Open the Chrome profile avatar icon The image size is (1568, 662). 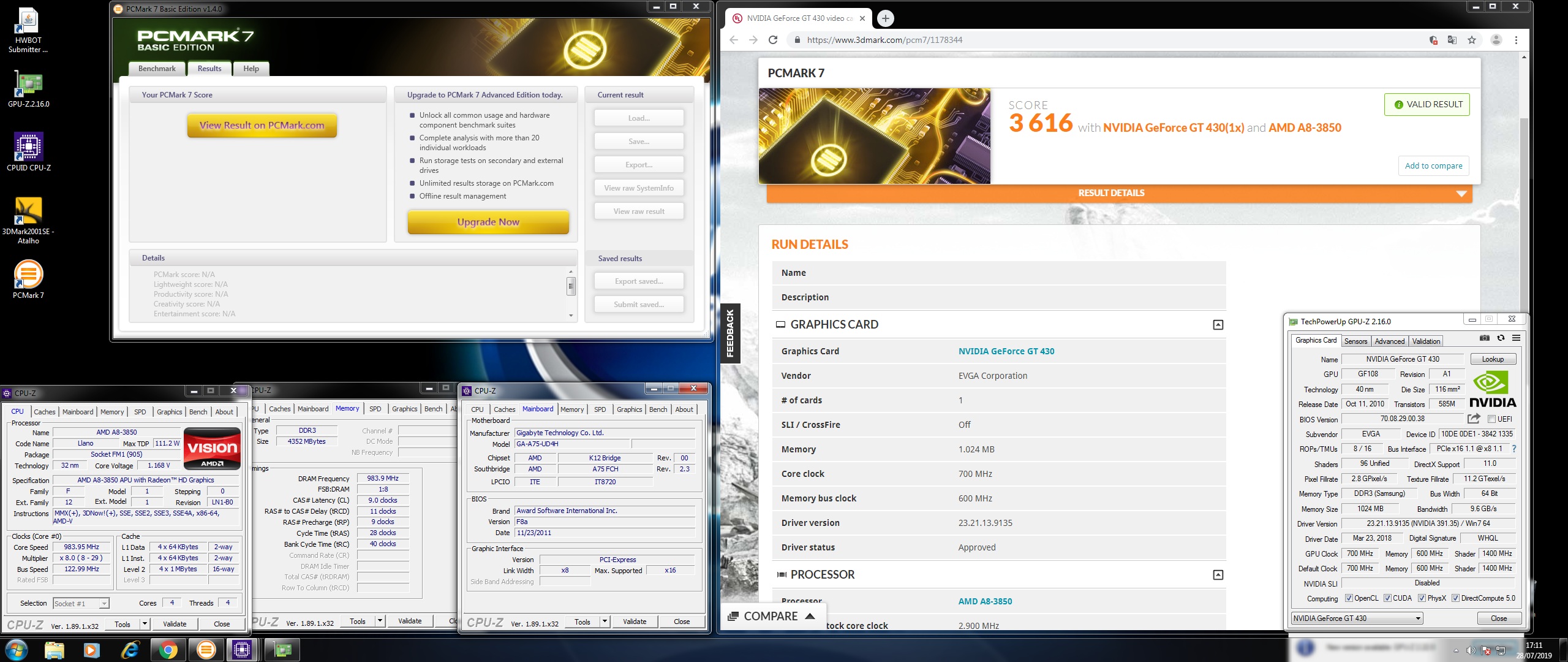[x=1496, y=40]
